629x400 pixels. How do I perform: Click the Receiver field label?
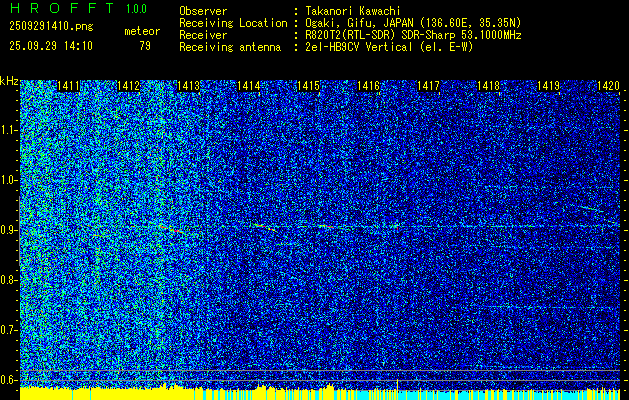(x=203, y=35)
